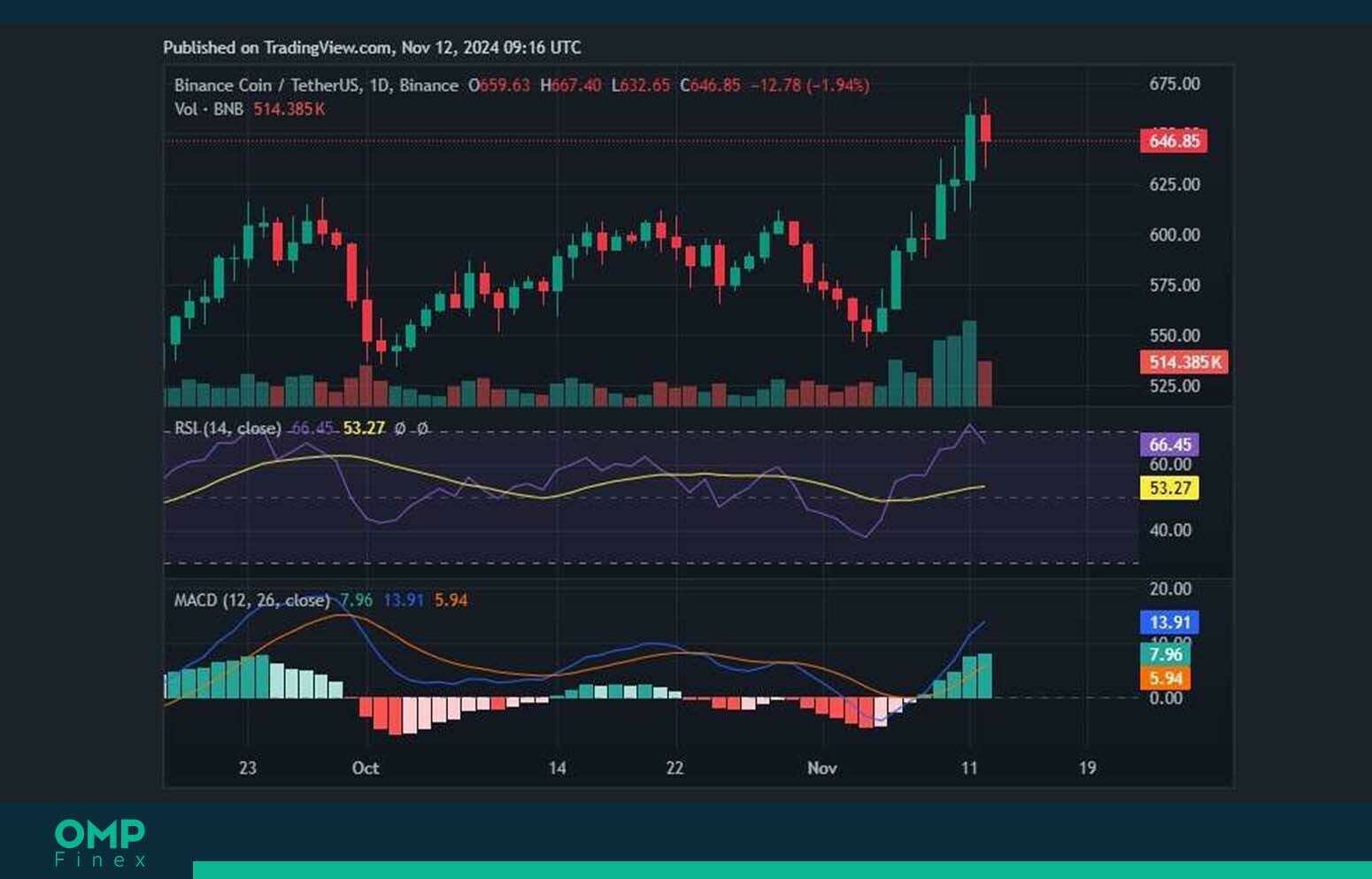Click the 575.00 price axis label
The height and width of the screenshot is (879, 1372).
[x=1174, y=286]
